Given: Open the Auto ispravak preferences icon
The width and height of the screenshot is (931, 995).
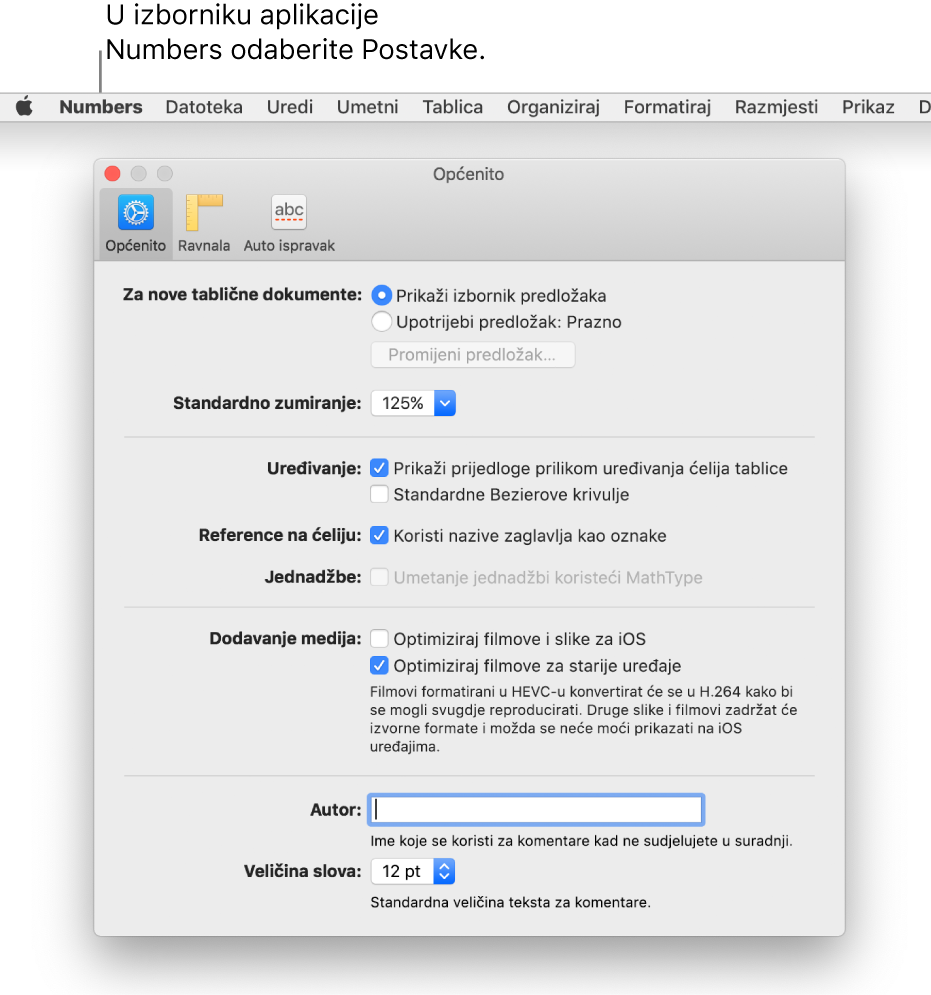Looking at the screenshot, I should [289, 222].
